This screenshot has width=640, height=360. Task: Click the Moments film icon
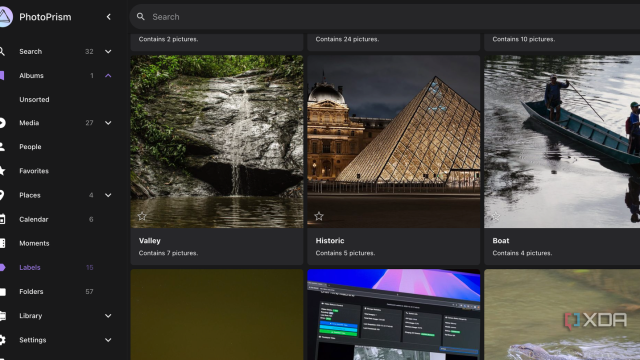tap(2, 243)
